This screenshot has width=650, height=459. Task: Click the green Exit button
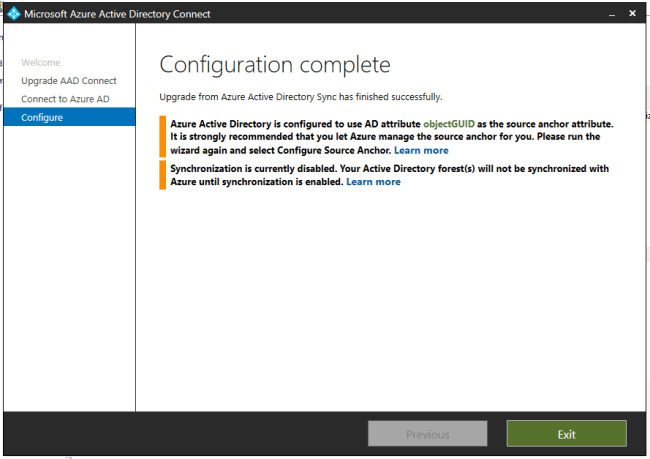(x=566, y=434)
